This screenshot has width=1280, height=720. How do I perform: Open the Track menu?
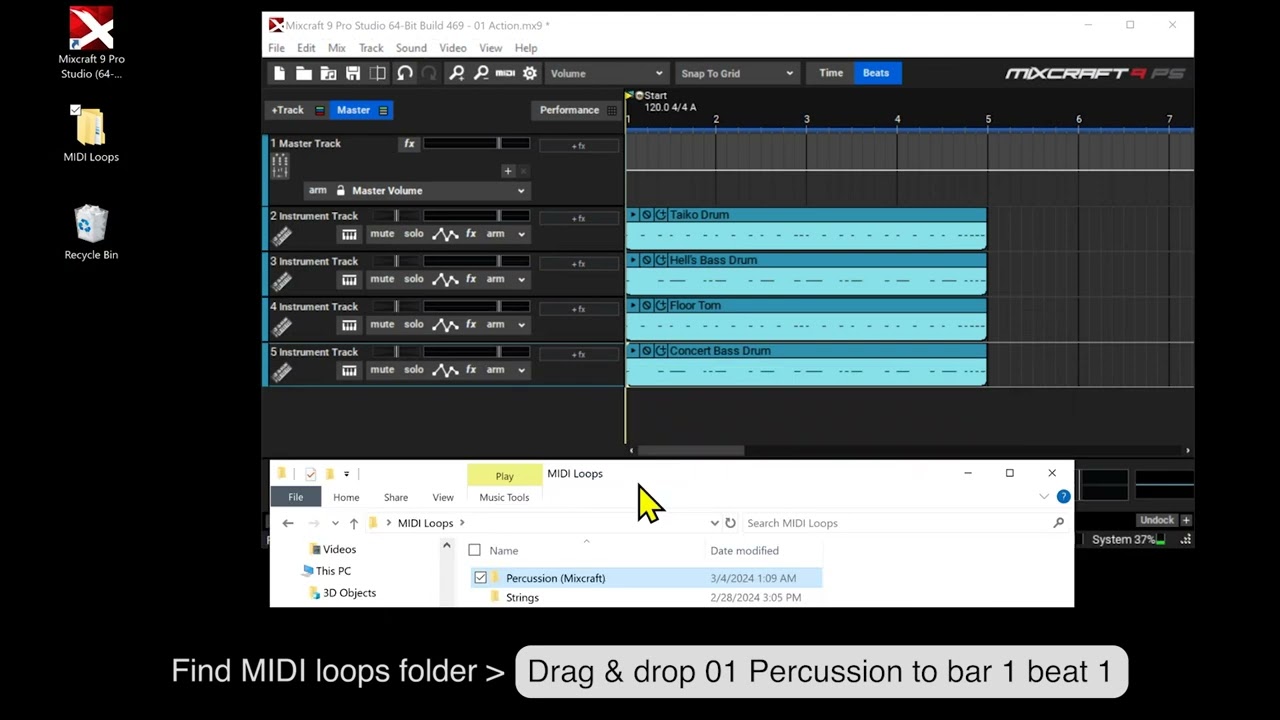[x=371, y=48]
